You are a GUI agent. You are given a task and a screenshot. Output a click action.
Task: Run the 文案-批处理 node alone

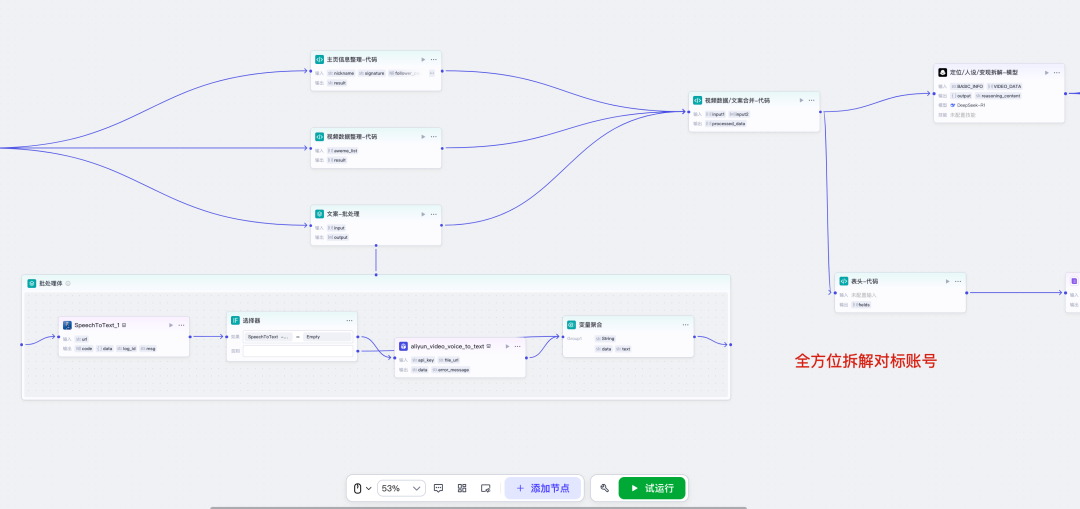point(423,214)
